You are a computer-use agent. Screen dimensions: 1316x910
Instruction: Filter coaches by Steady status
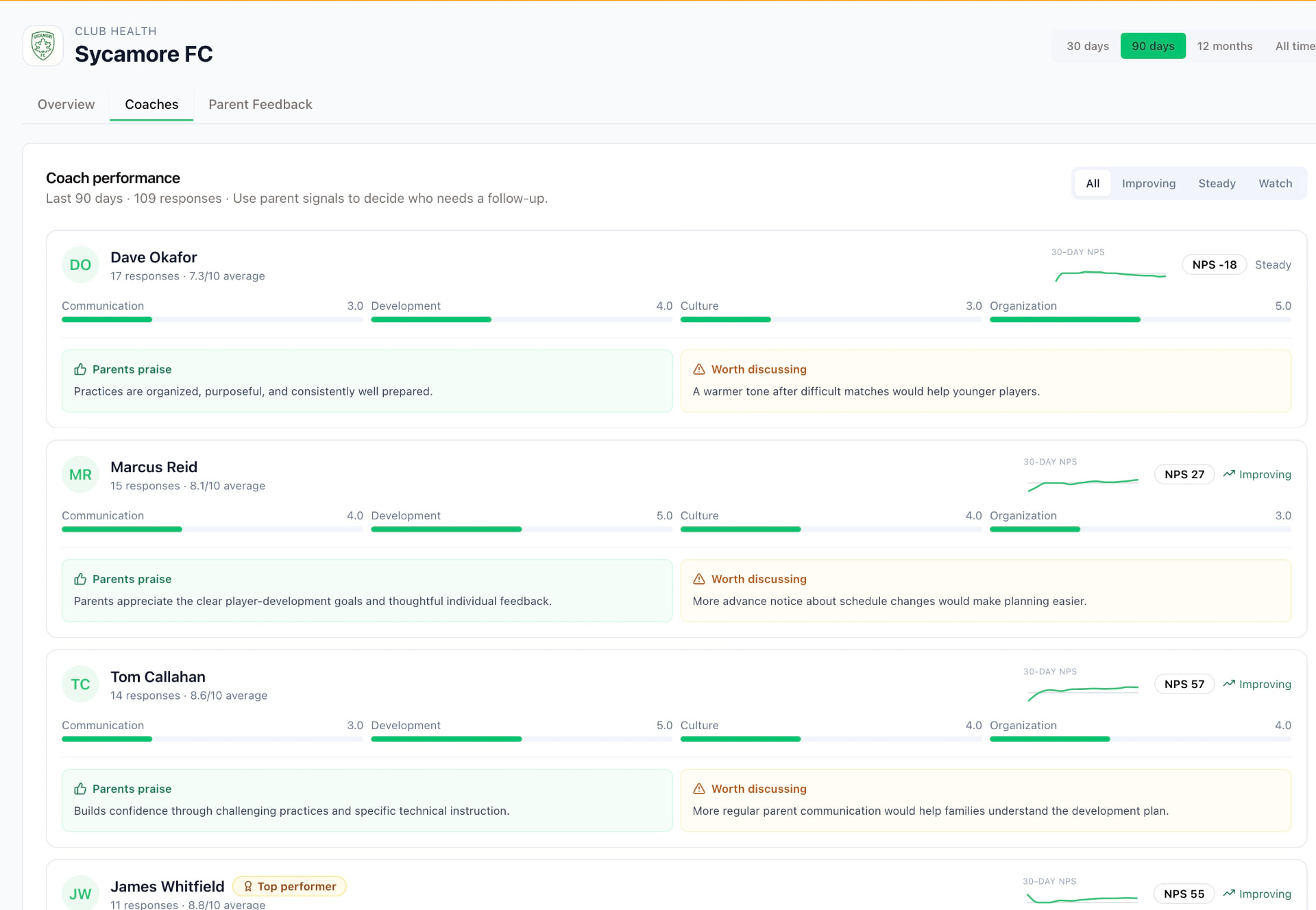[x=1217, y=184]
